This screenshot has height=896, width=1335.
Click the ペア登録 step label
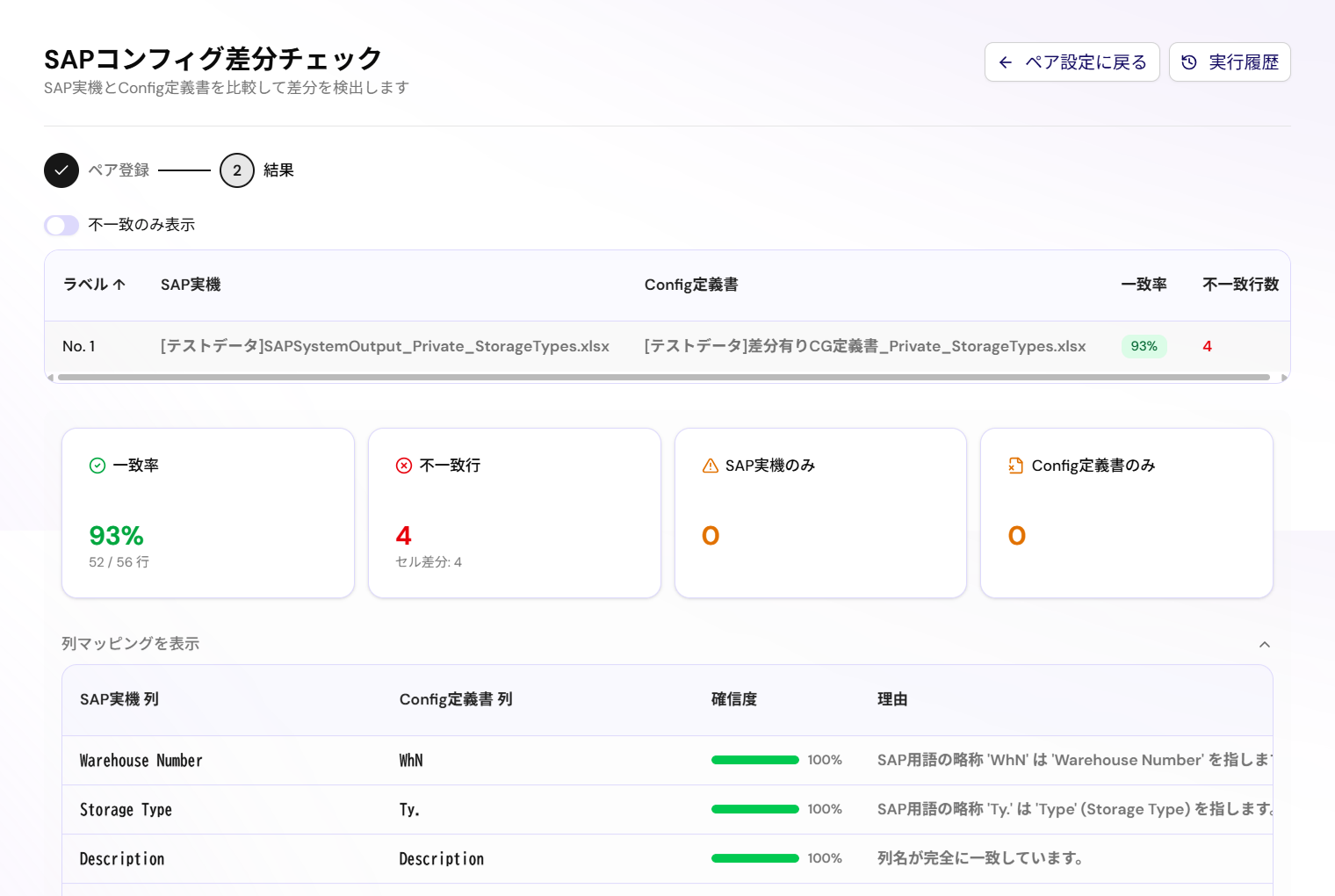pos(119,170)
